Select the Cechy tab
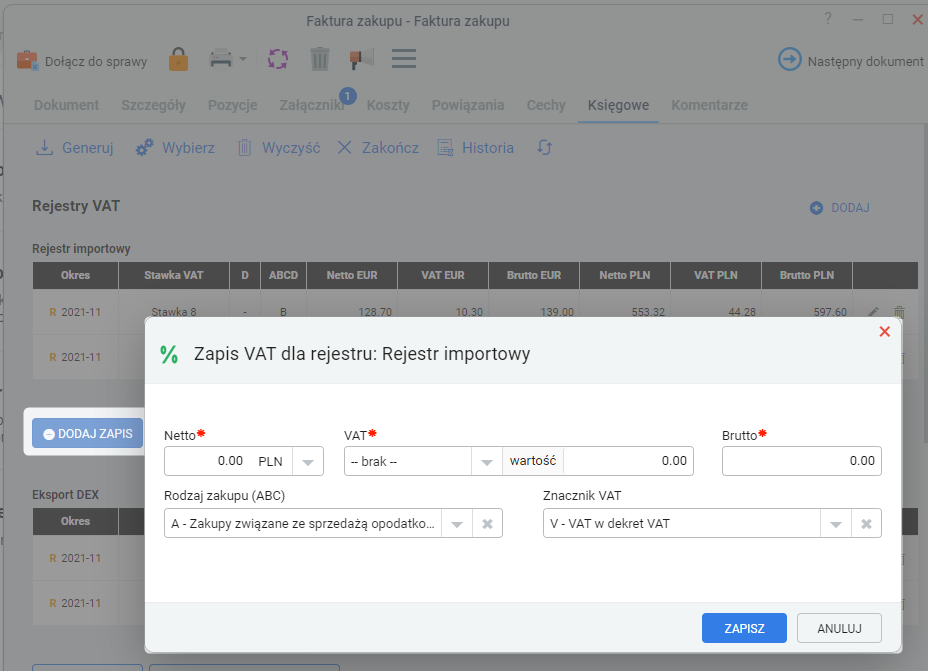The height and width of the screenshot is (671, 928). [x=546, y=105]
